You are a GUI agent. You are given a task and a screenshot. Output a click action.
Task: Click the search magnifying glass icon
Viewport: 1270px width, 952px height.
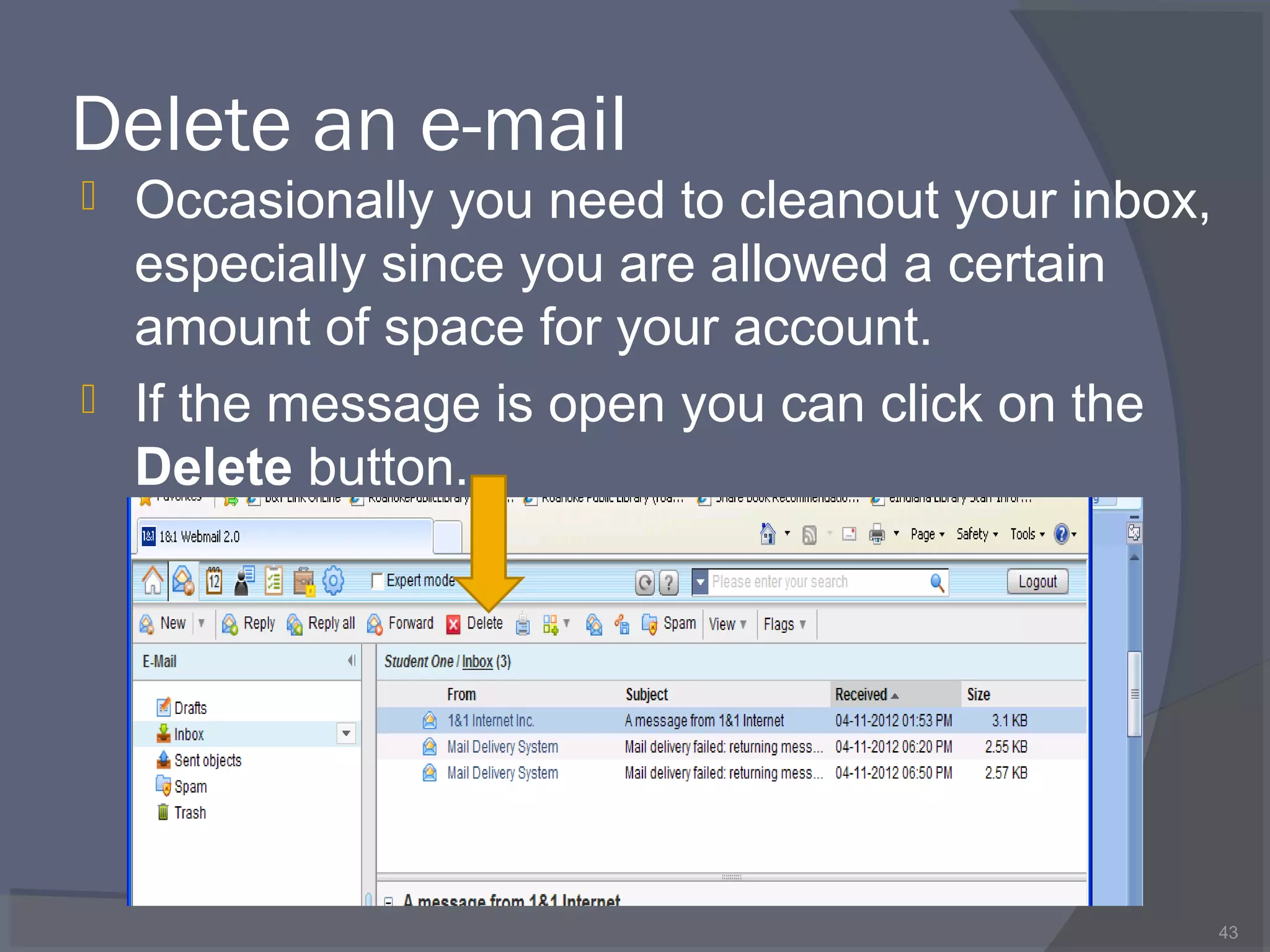pyautogui.click(x=937, y=583)
